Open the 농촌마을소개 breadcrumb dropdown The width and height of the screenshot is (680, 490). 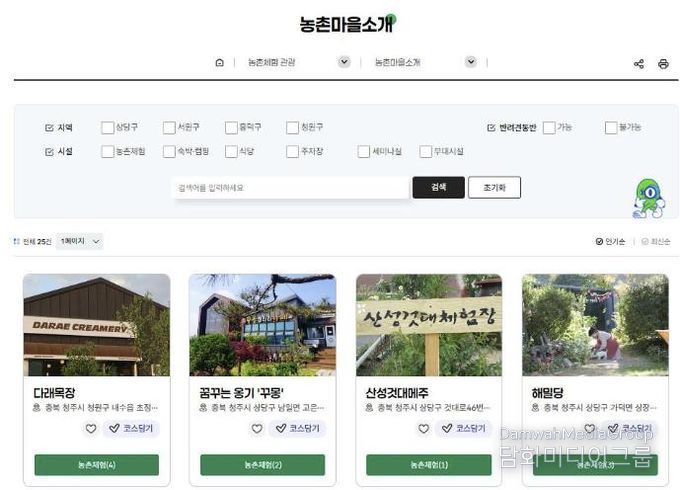[x=471, y=62]
